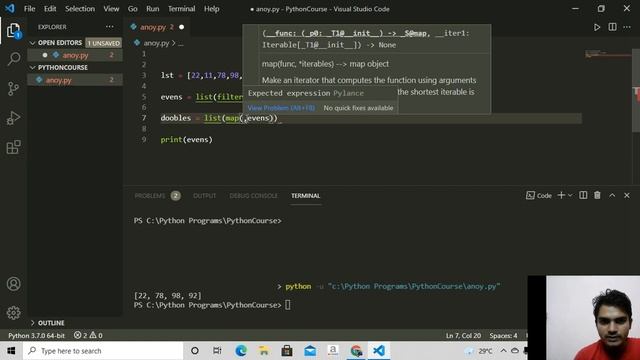This screenshot has height=360, width=640.
Task: Click Python 3.7.0 64-bit interpreter status
Action: coord(36,335)
